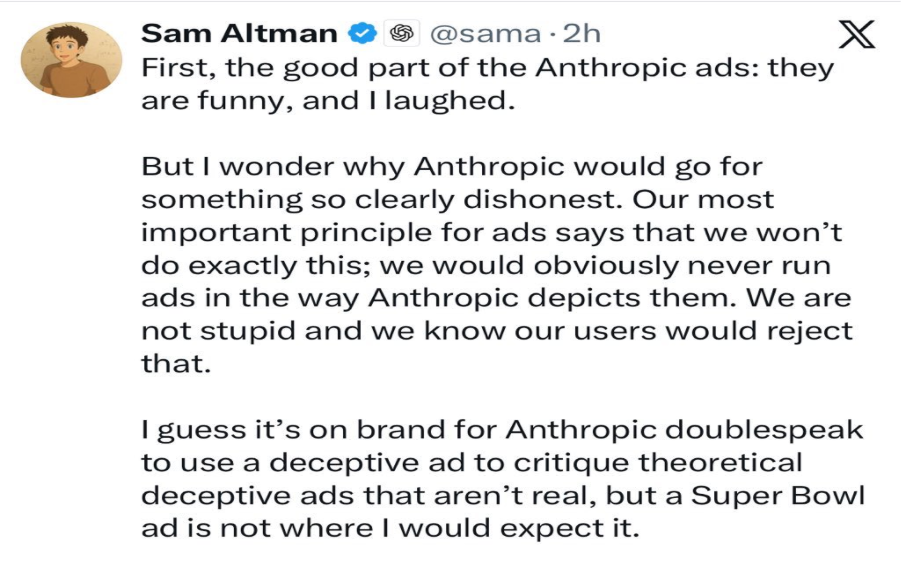Screen dimensions: 901x574
Task: Click the blue verified checkmark badge
Action: click(361, 33)
